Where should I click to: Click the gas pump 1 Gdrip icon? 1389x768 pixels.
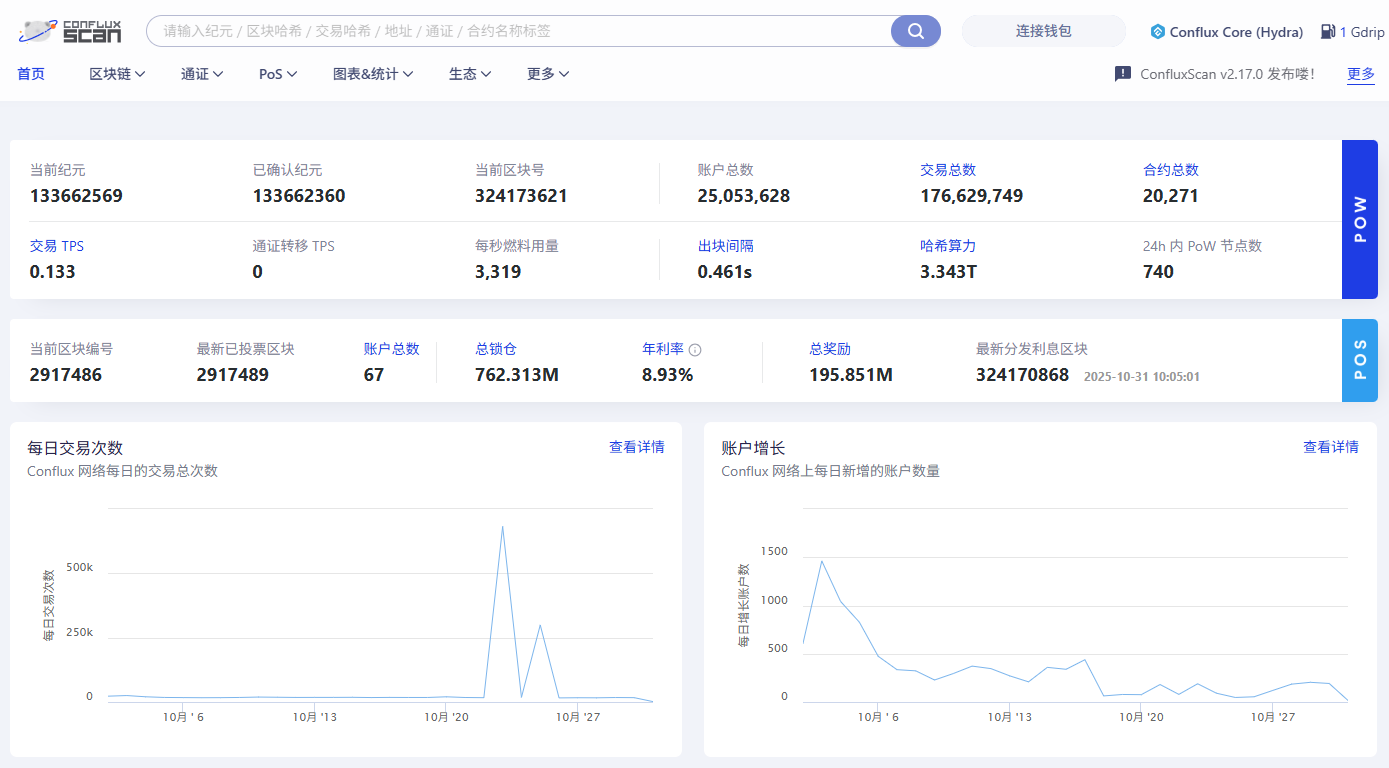(x=1328, y=32)
